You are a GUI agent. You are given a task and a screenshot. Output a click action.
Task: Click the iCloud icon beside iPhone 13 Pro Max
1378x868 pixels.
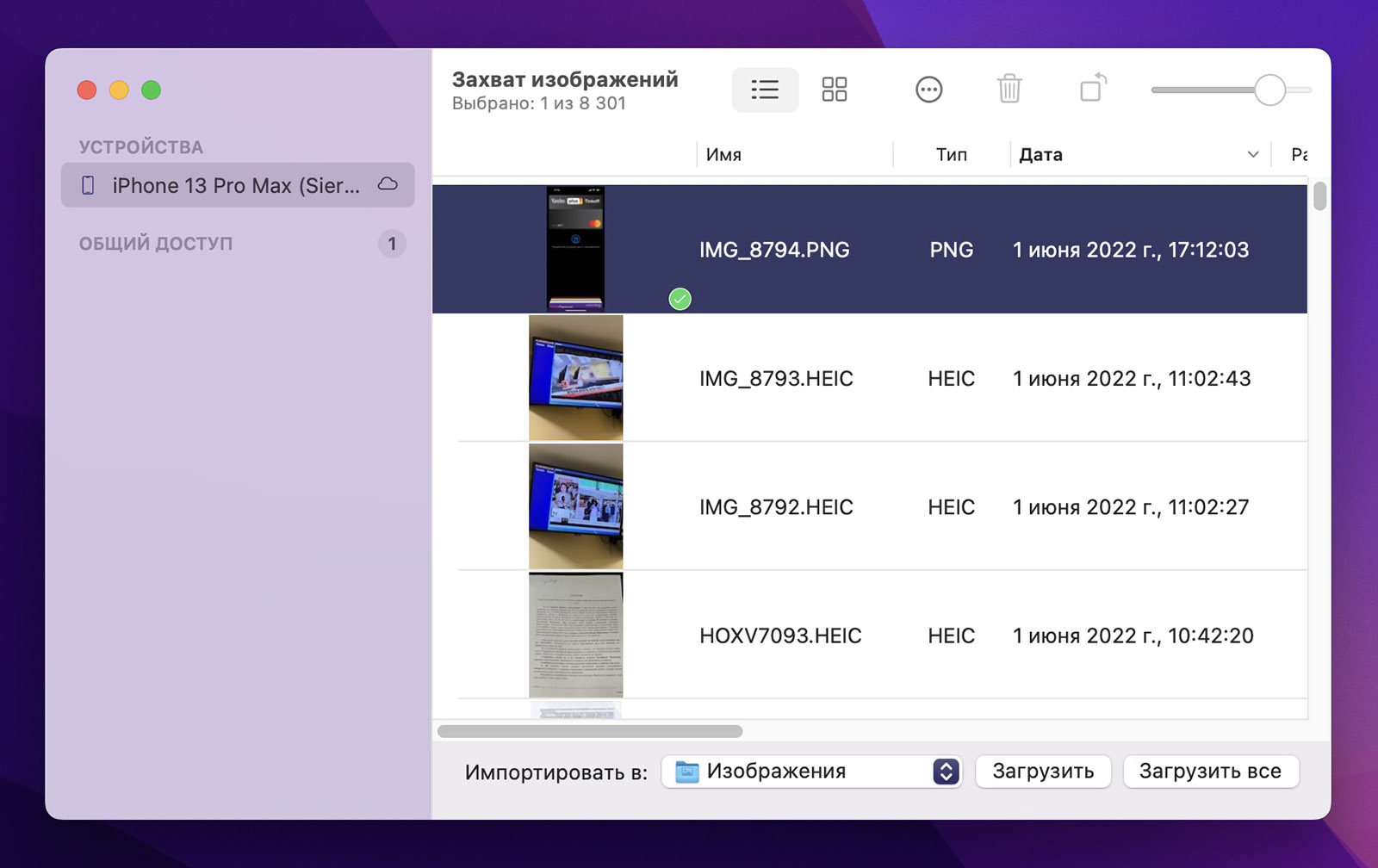(388, 184)
